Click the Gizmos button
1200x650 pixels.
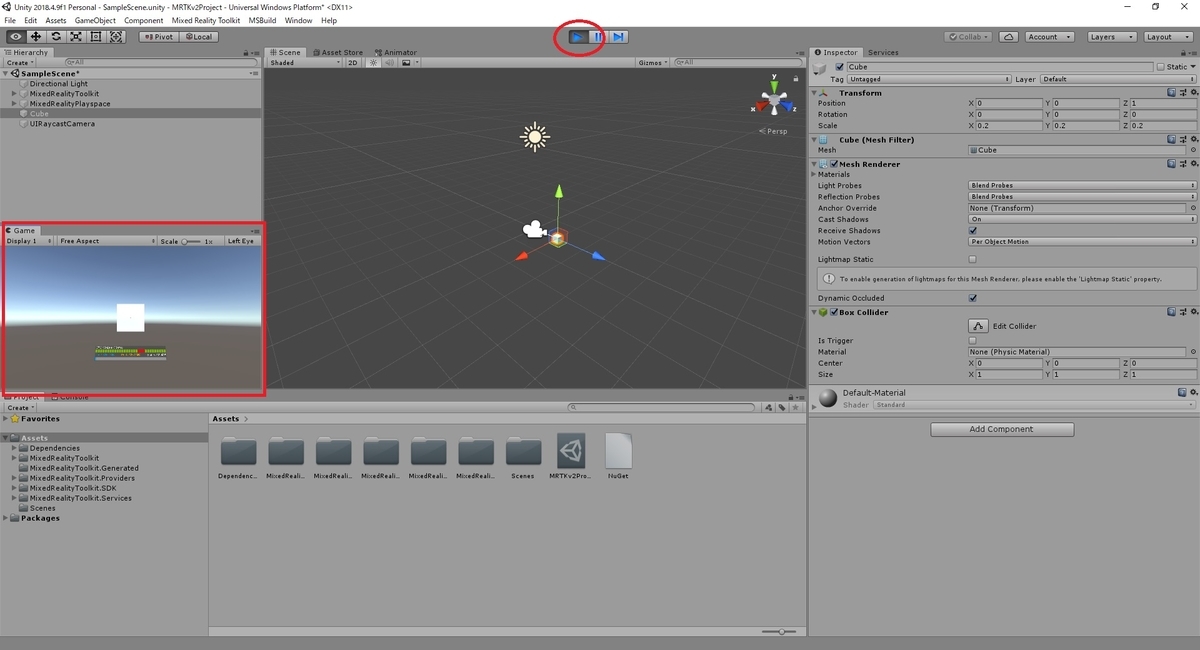click(652, 62)
